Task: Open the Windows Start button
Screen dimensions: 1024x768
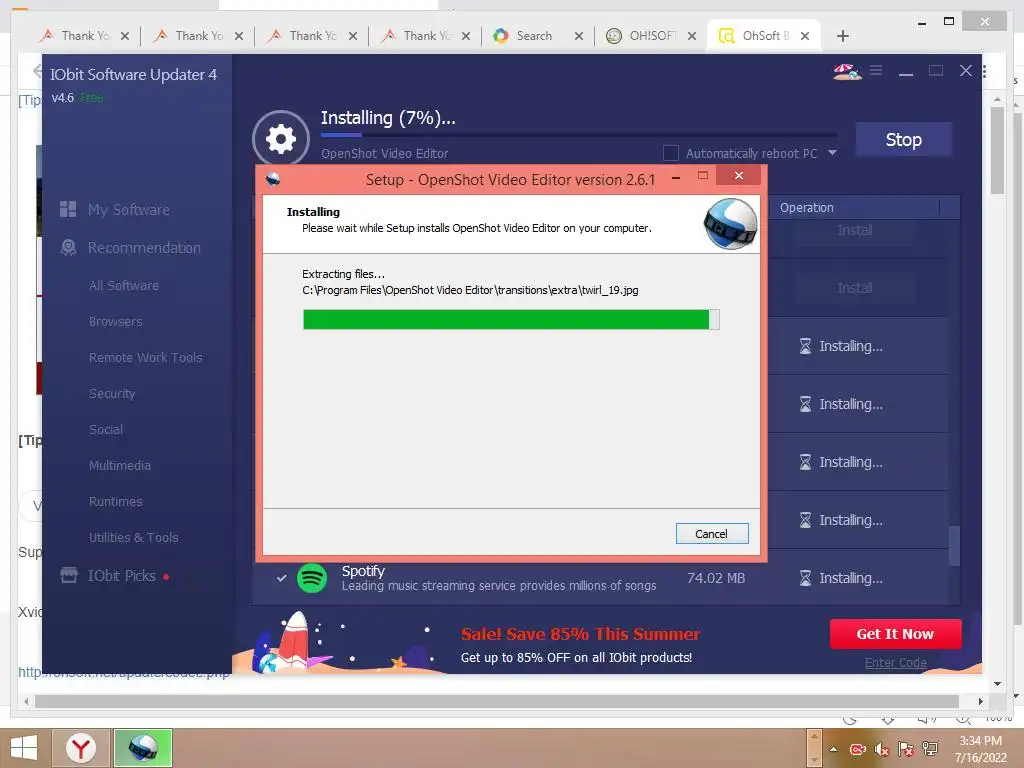Action: [24, 748]
